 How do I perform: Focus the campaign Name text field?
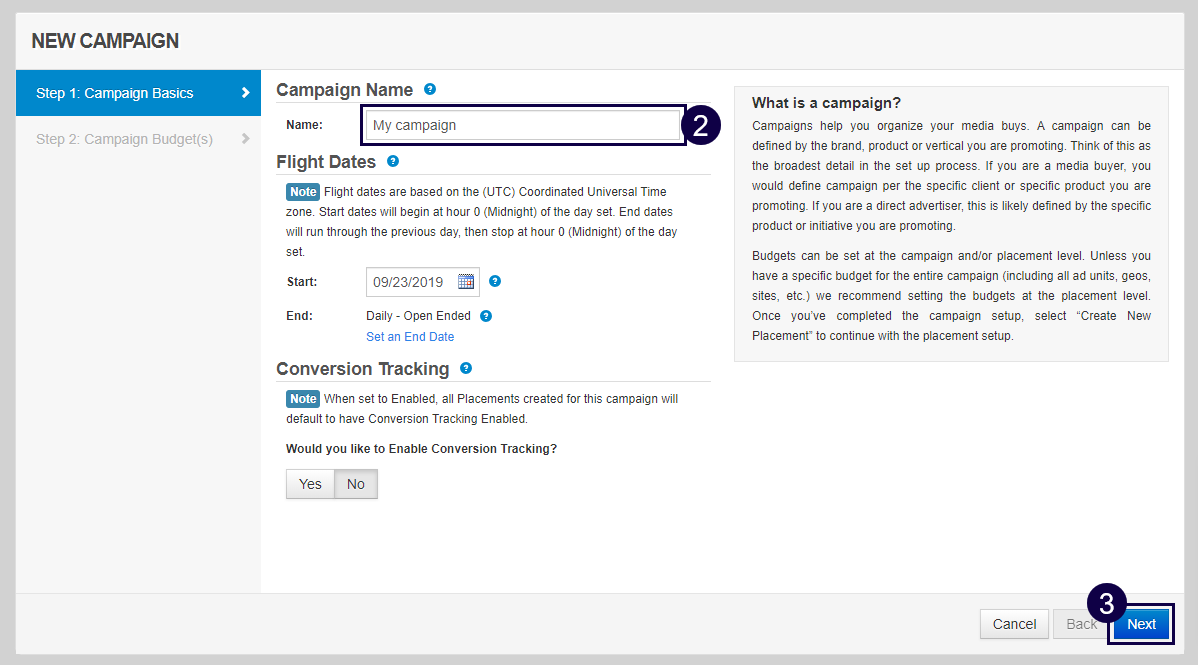522,125
